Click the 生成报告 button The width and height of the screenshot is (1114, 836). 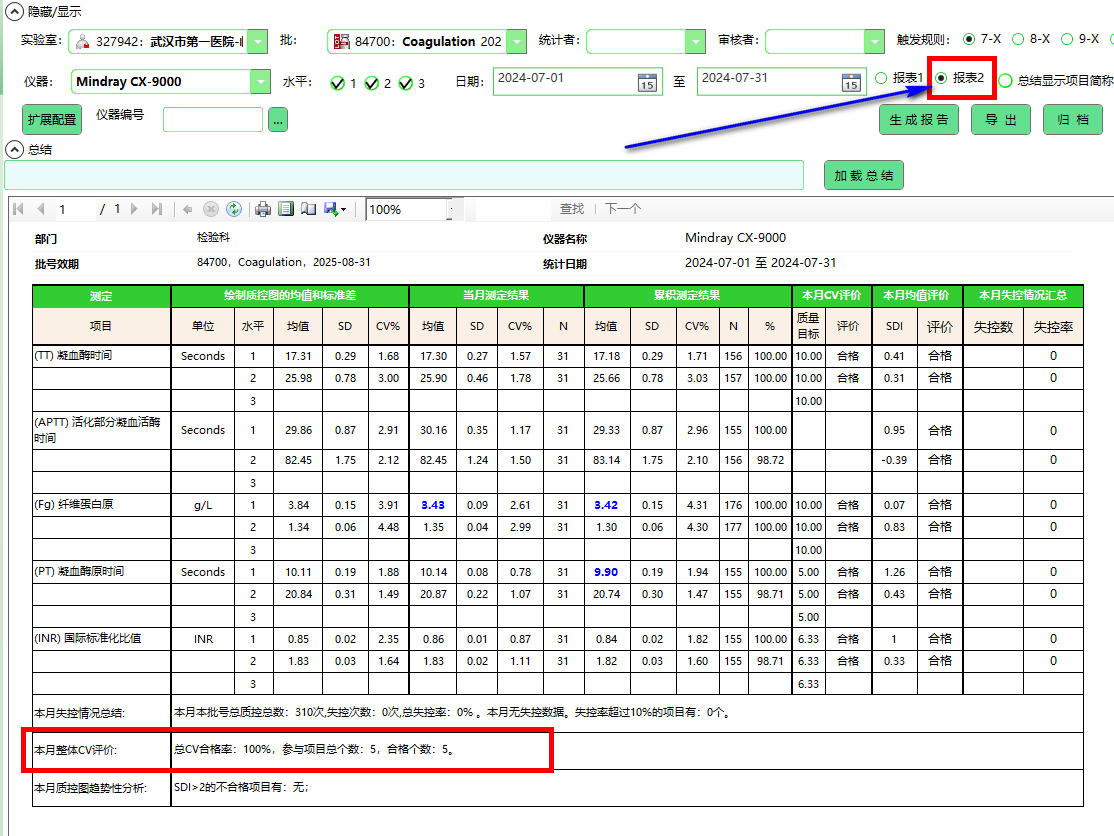tap(919, 120)
